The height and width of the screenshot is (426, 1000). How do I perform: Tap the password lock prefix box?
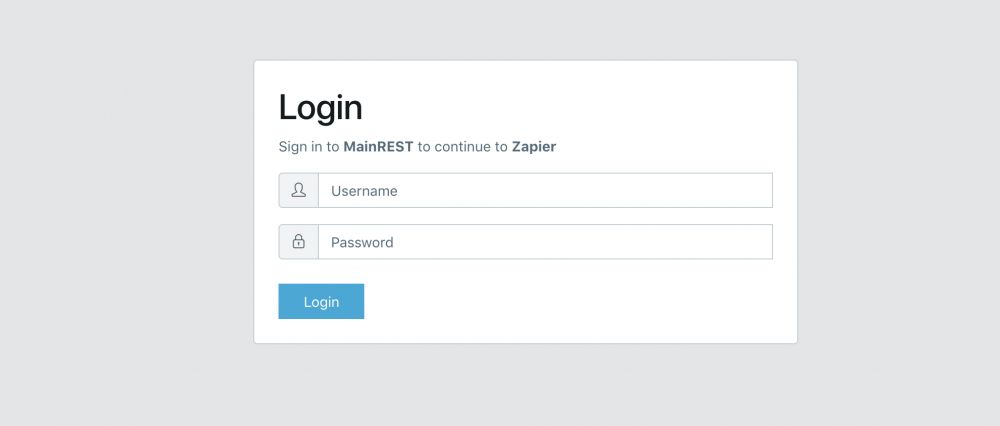point(298,241)
